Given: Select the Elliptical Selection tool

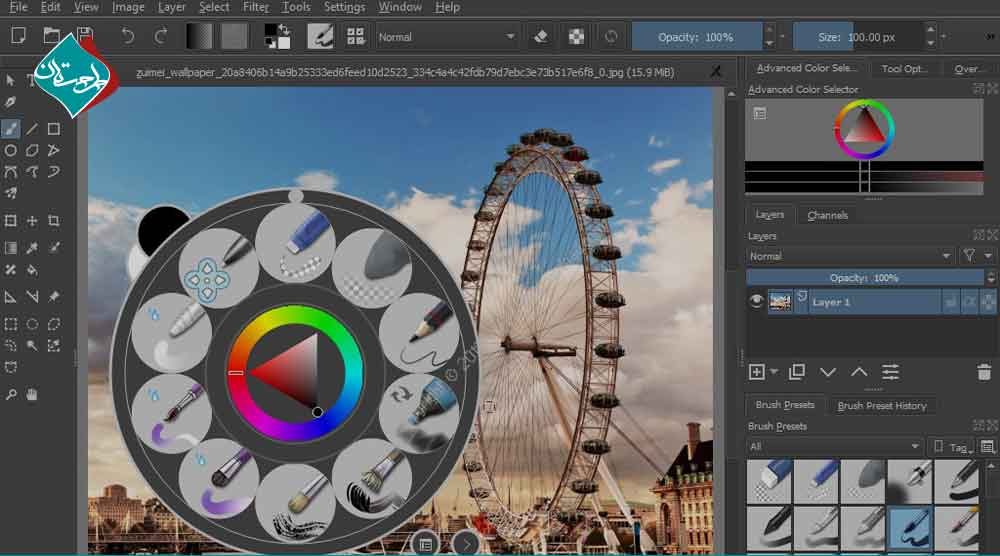Looking at the screenshot, I should pyautogui.click(x=32, y=324).
